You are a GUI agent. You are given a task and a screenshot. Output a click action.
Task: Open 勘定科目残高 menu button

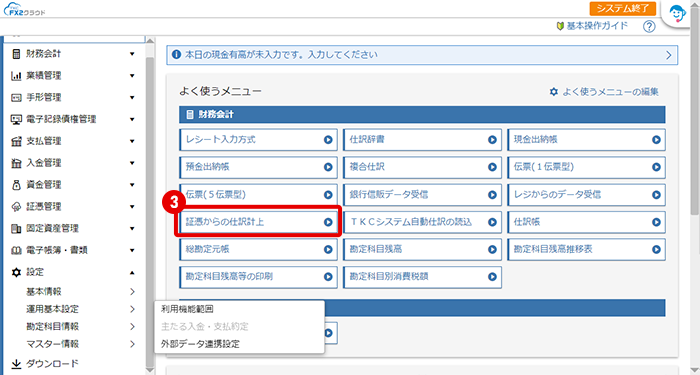(422, 250)
